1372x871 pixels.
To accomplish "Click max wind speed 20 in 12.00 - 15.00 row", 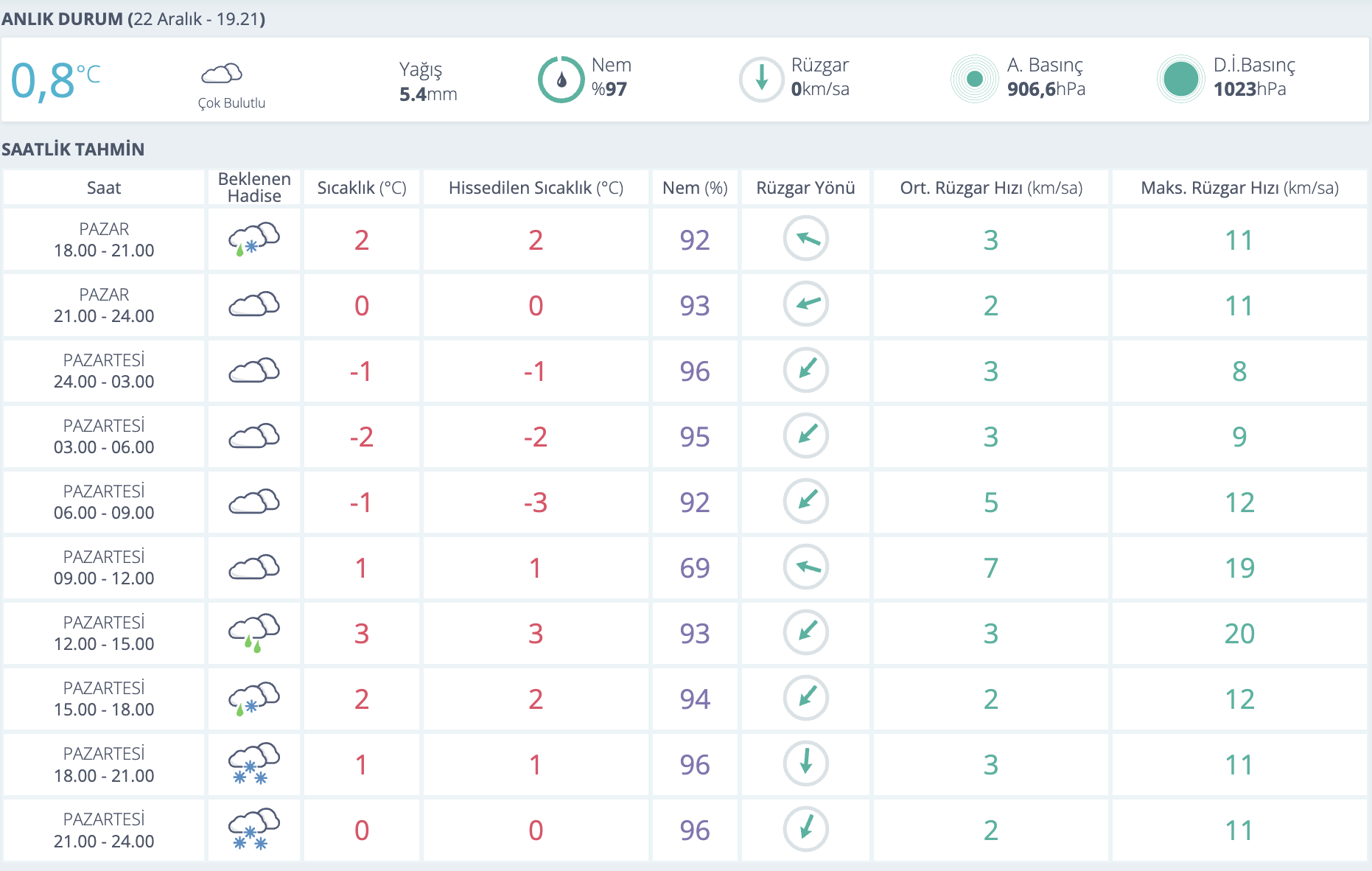I will click(x=1239, y=634).
